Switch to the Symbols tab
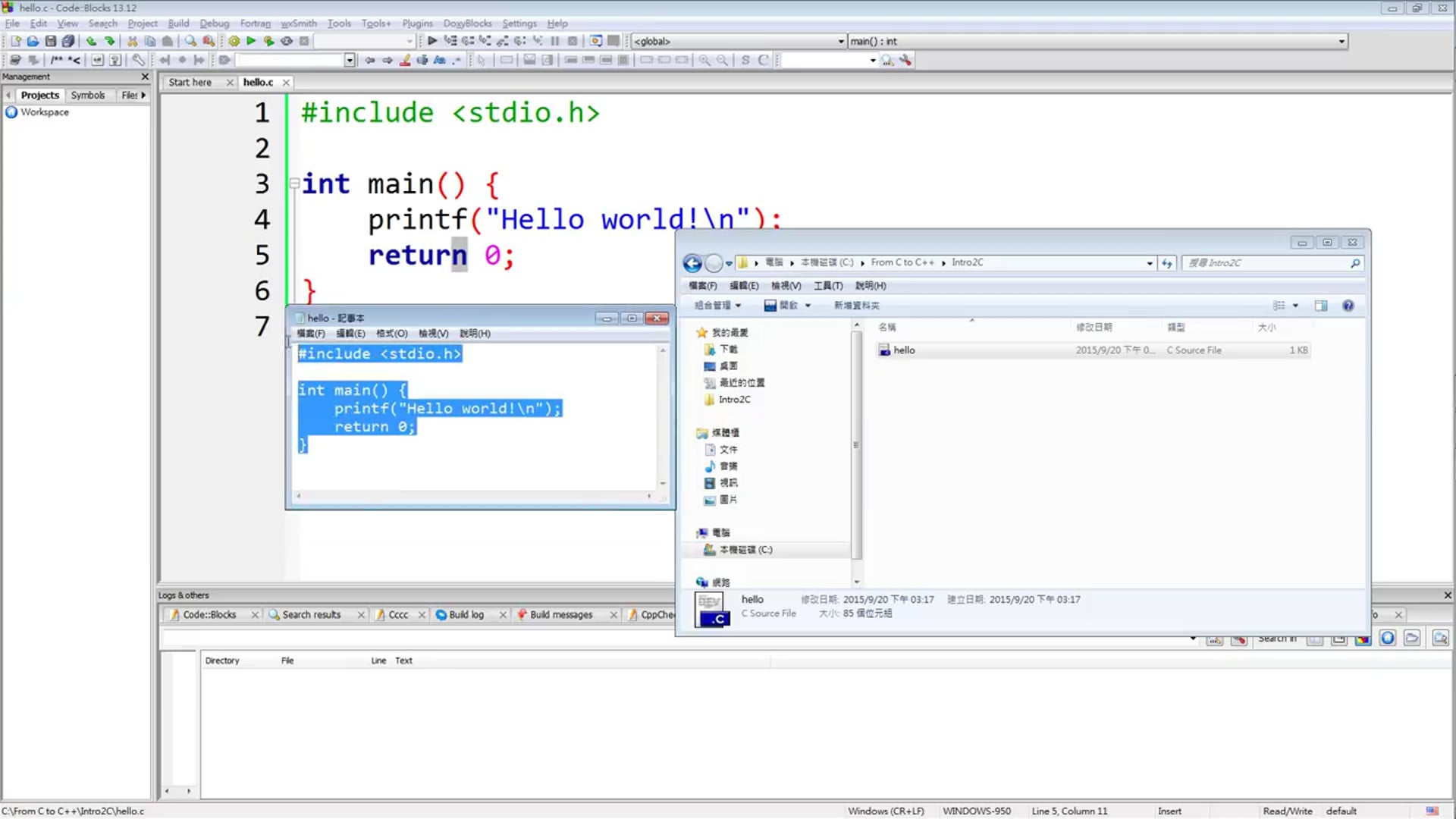 coord(87,95)
